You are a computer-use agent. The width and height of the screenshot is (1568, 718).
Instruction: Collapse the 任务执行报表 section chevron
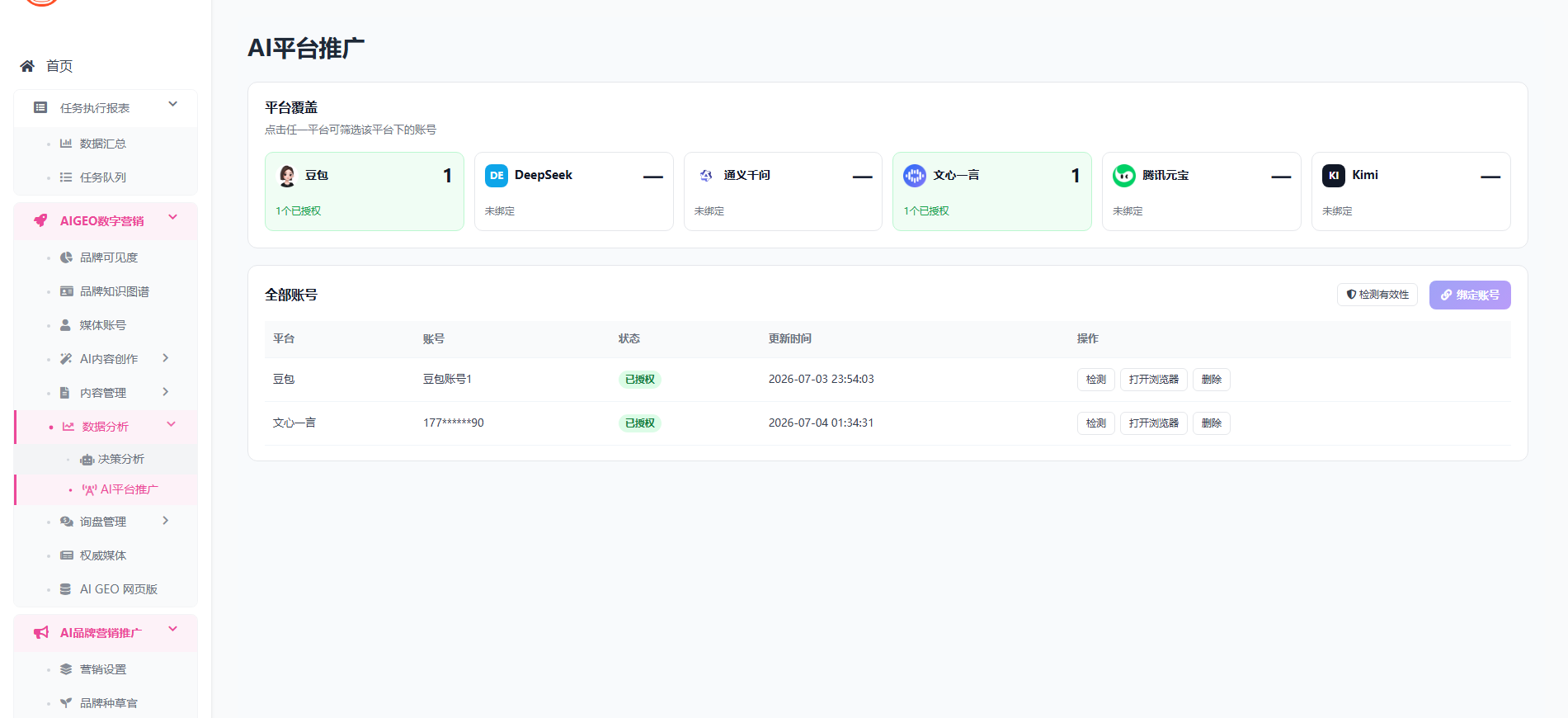pos(173,104)
